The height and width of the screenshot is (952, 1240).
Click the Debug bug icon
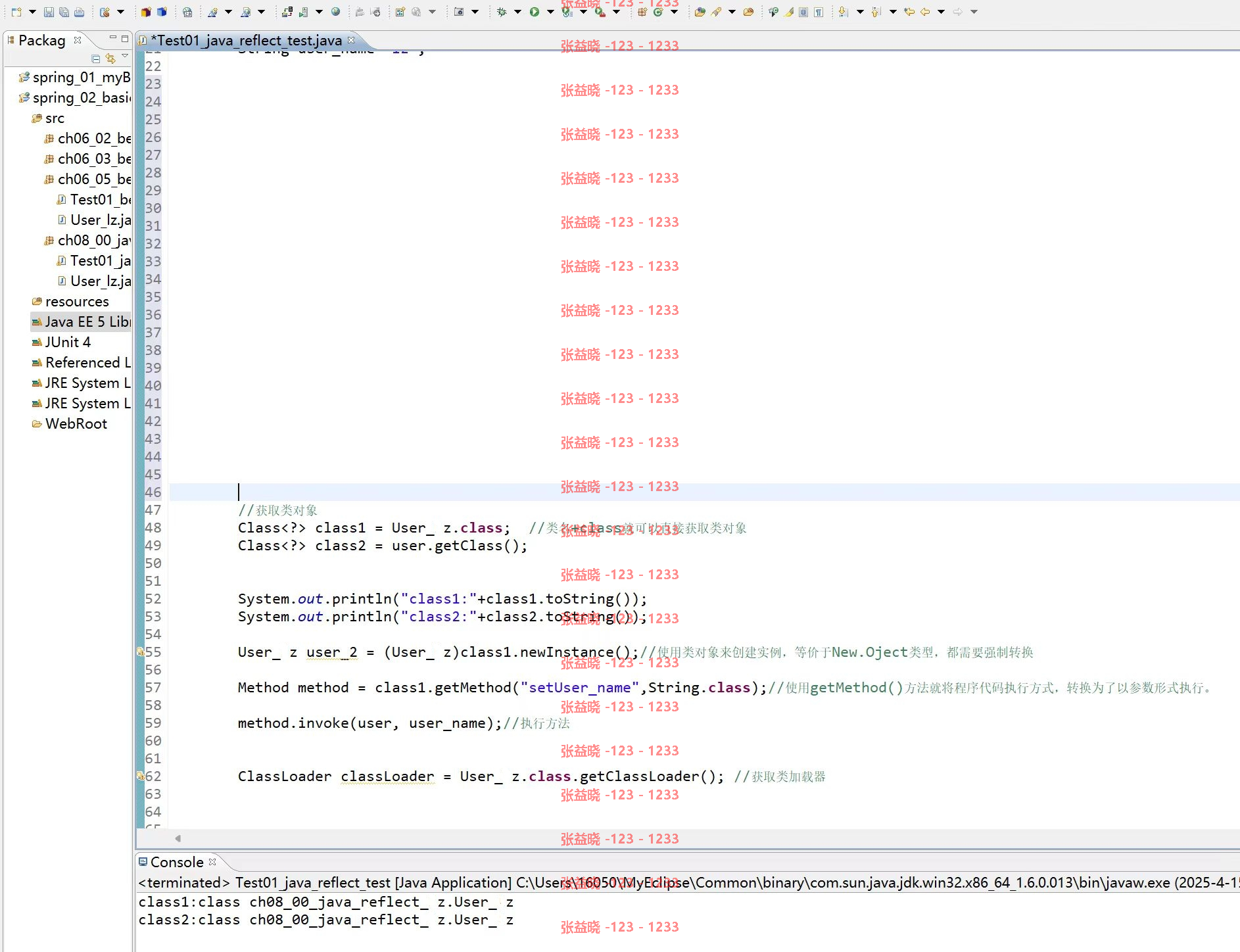502,12
